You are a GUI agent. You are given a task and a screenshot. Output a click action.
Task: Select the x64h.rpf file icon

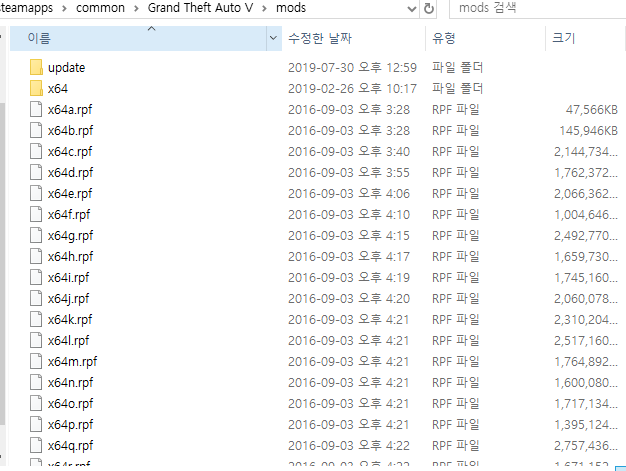[36, 256]
